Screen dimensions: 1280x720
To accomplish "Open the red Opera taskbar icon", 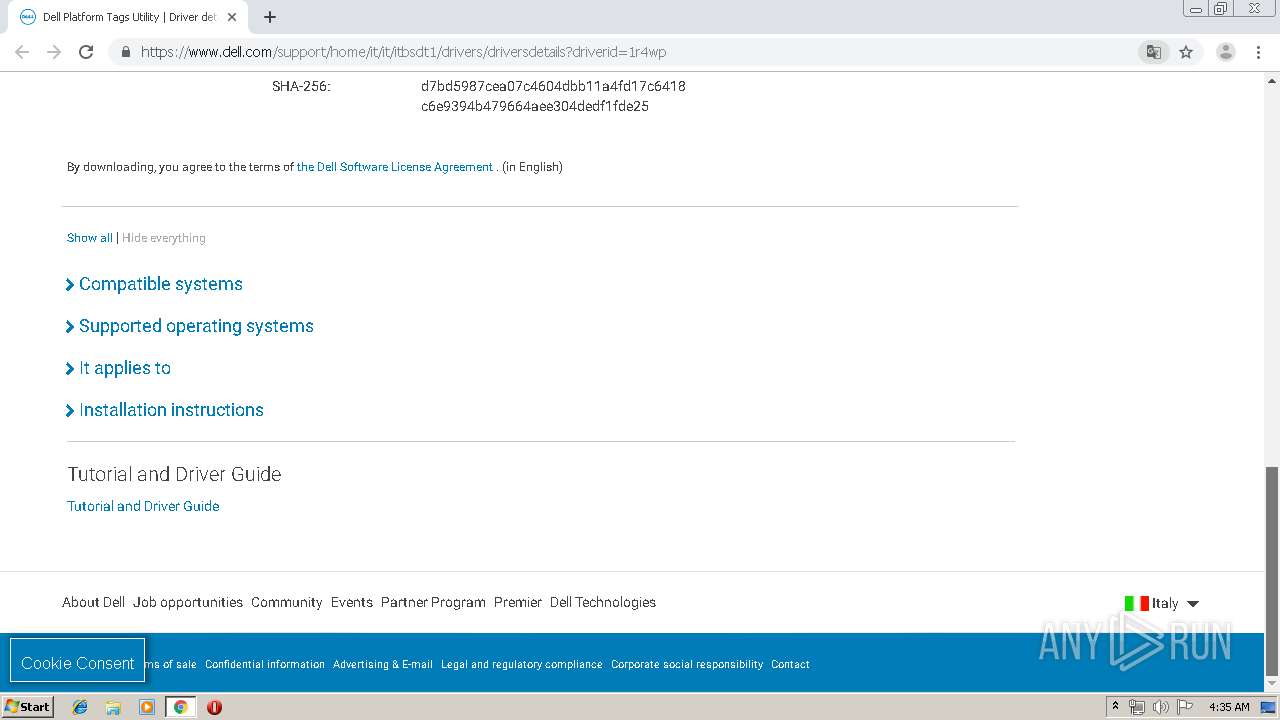I will click(x=214, y=706).
